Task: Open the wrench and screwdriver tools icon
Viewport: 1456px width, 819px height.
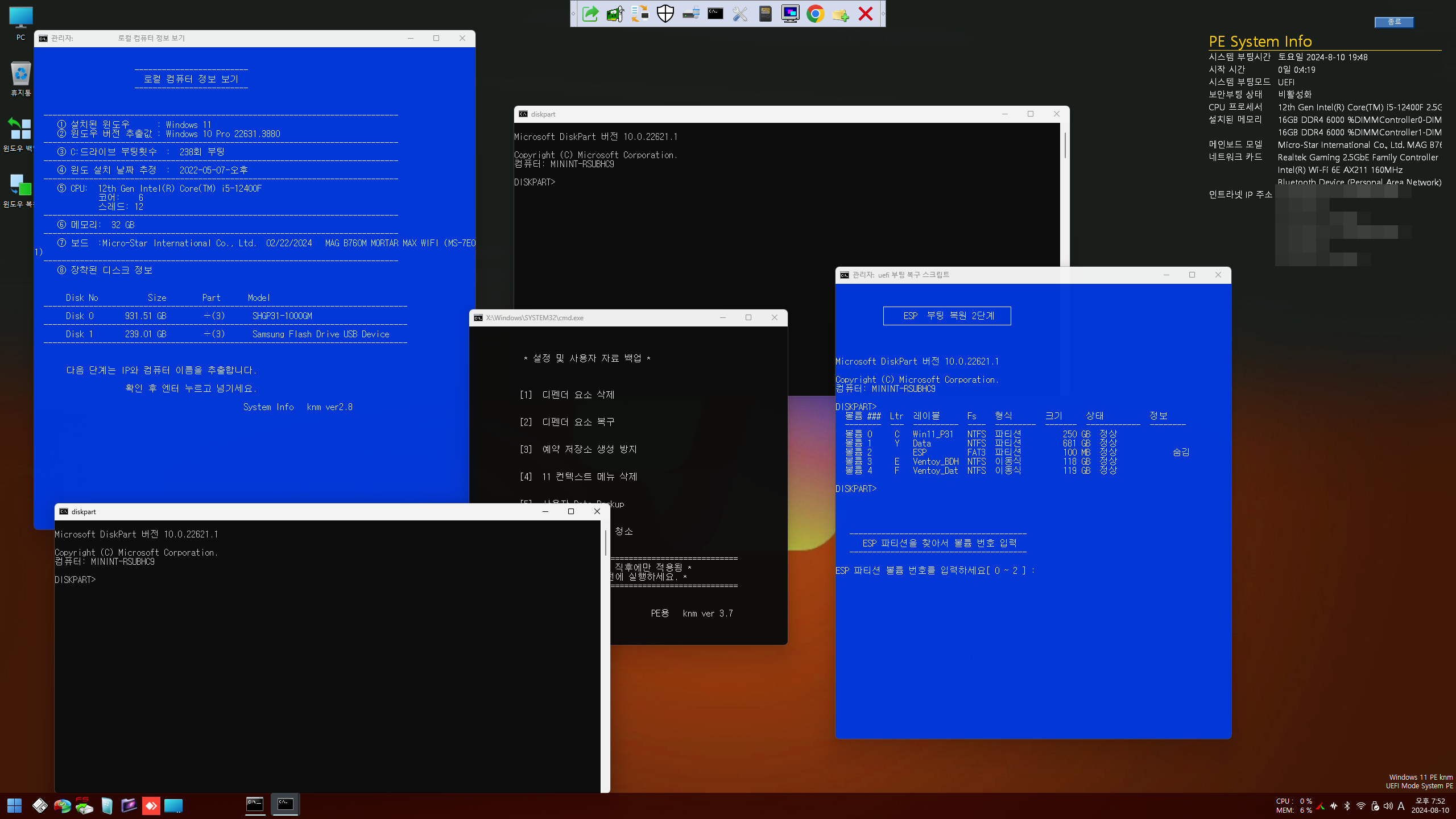Action: 740,14
